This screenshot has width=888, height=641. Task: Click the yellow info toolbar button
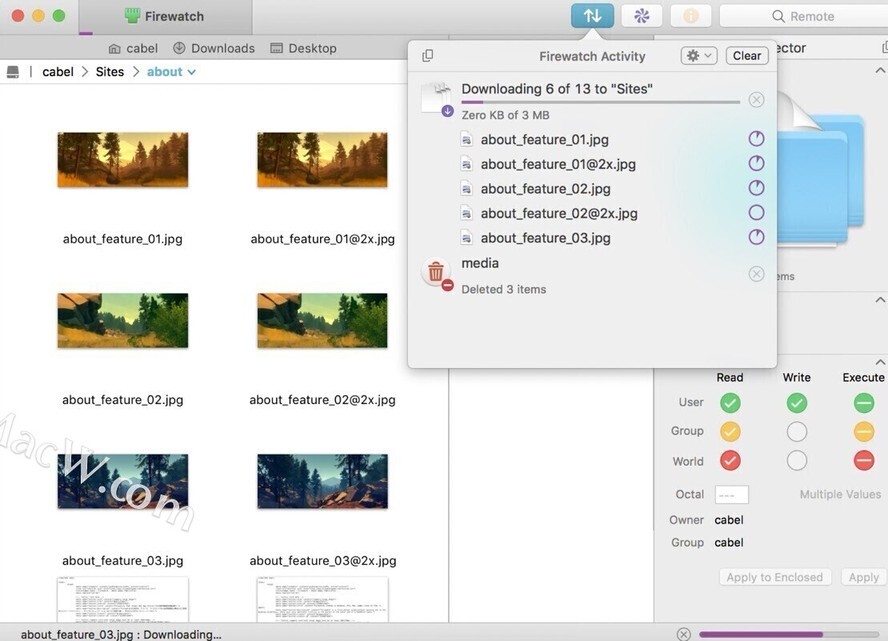[x=691, y=16]
